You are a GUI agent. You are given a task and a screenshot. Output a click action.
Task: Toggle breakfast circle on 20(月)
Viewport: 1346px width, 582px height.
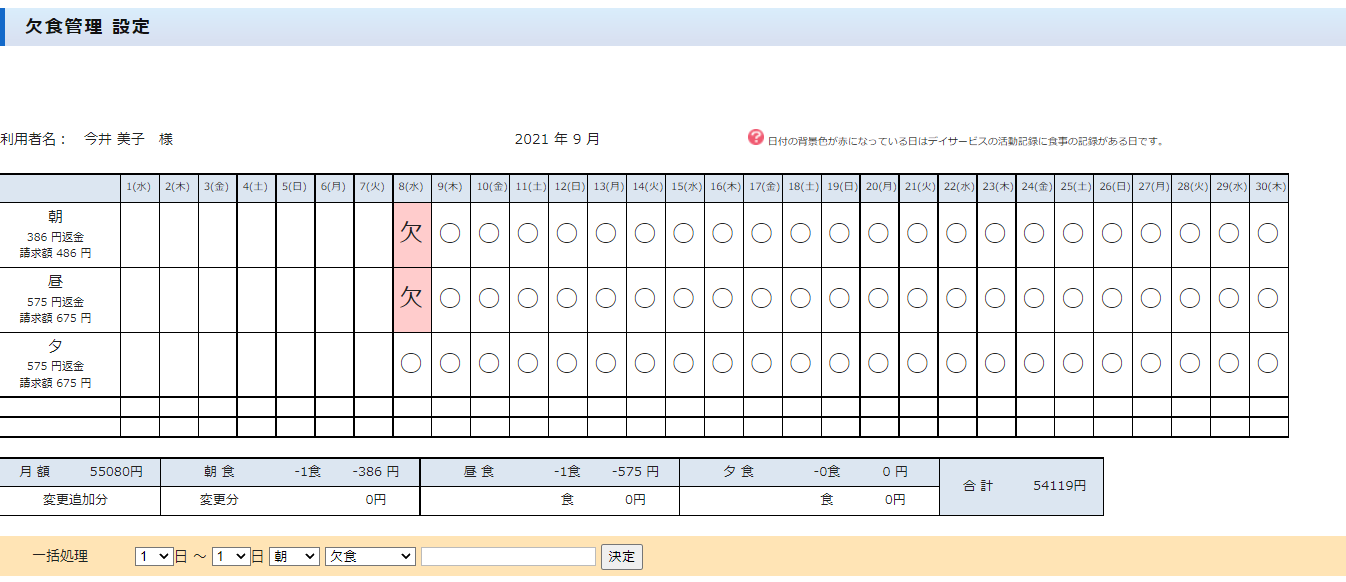pyautogui.click(x=878, y=233)
